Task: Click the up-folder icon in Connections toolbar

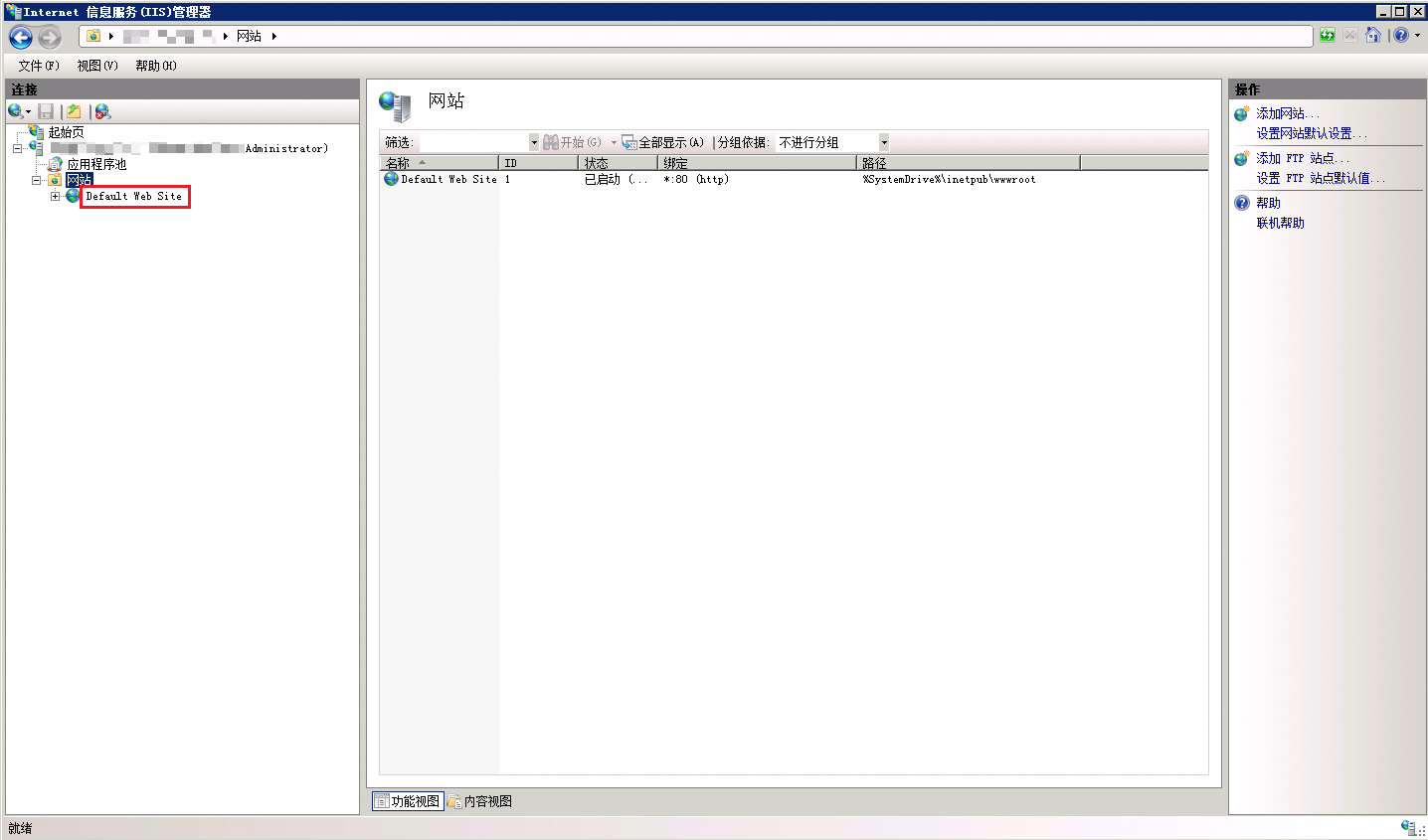Action: [x=74, y=111]
